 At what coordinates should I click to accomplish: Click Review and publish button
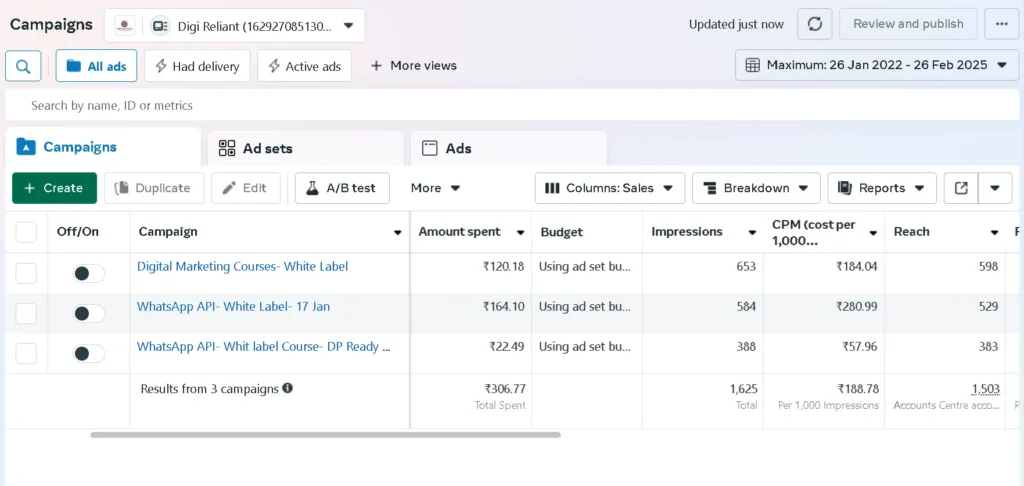tap(908, 24)
